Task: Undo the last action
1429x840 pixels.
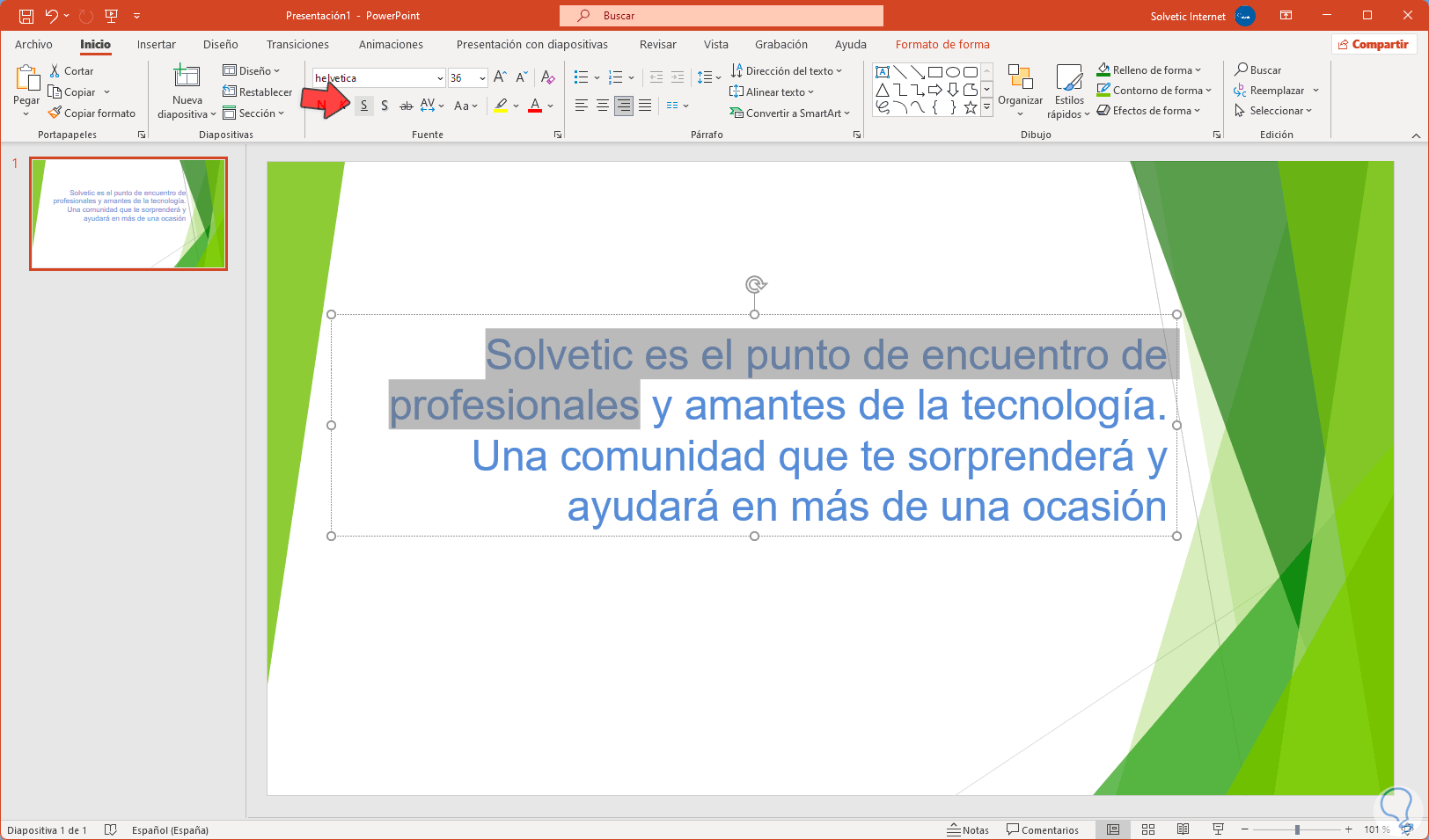Action: pyautogui.click(x=52, y=16)
